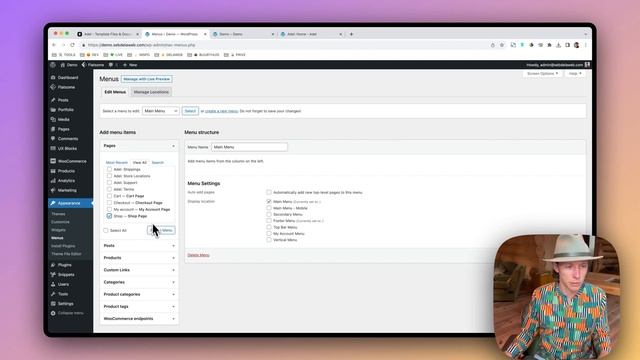The image size is (640, 360).
Task: Open Media library in the sidebar
Action: tap(63, 120)
